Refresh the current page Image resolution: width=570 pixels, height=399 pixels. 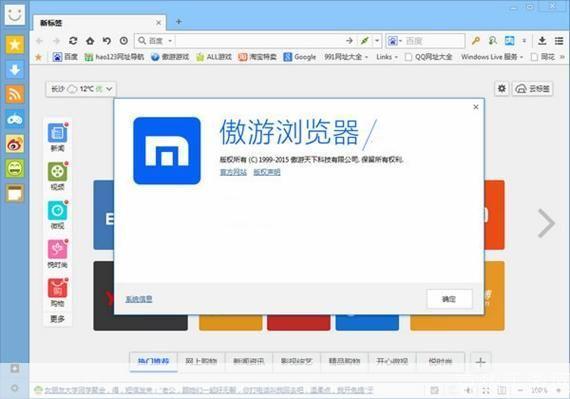tap(73, 41)
